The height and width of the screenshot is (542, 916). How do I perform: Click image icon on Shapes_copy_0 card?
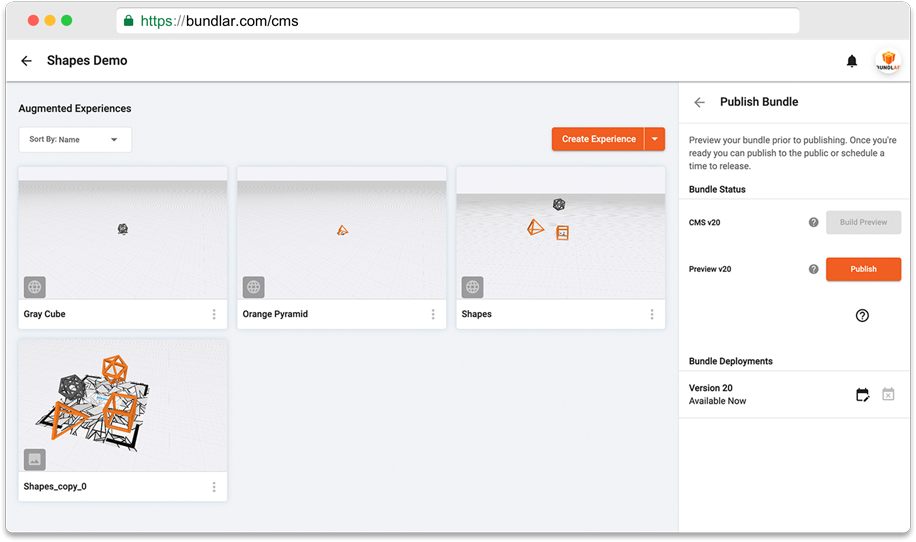click(x=35, y=460)
